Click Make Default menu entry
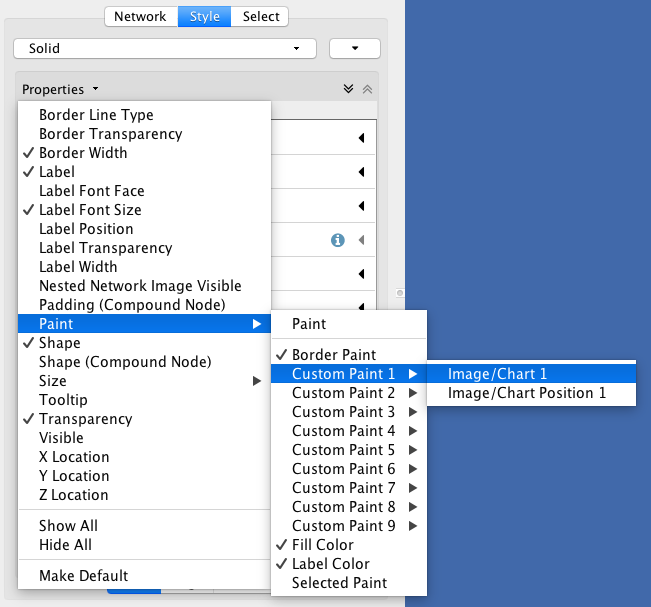651x607 pixels. [83, 576]
